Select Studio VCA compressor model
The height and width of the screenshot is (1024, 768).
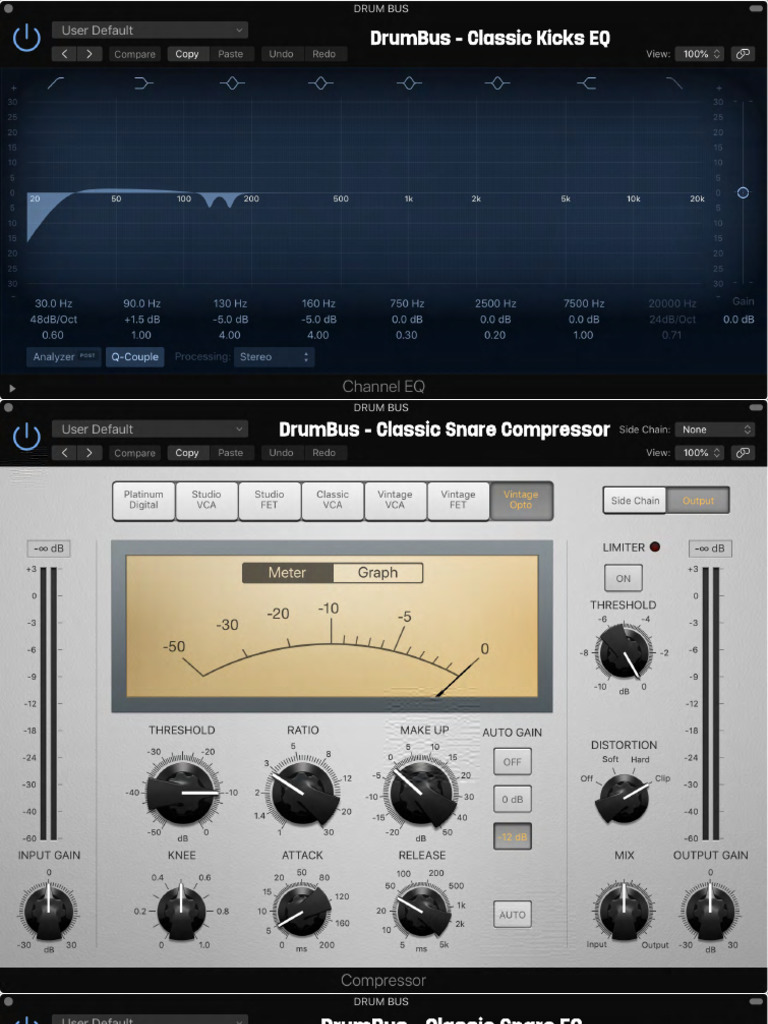[206, 500]
